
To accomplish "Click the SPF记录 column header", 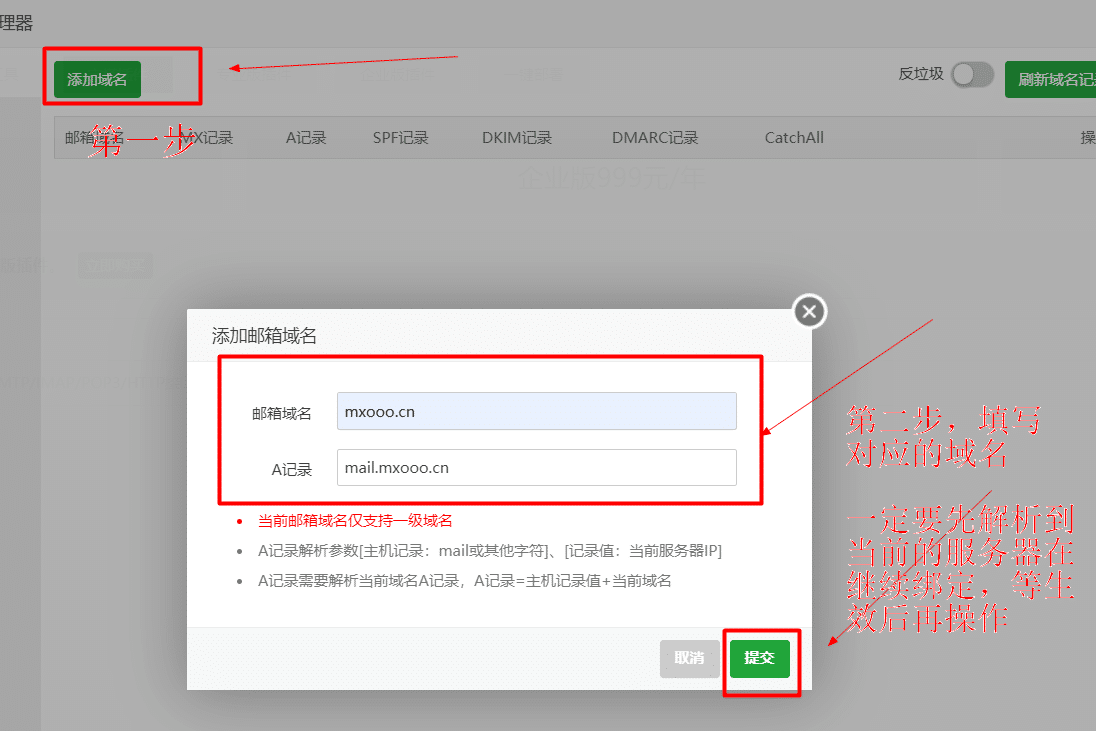I will pyautogui.click(x=400, y=138).
